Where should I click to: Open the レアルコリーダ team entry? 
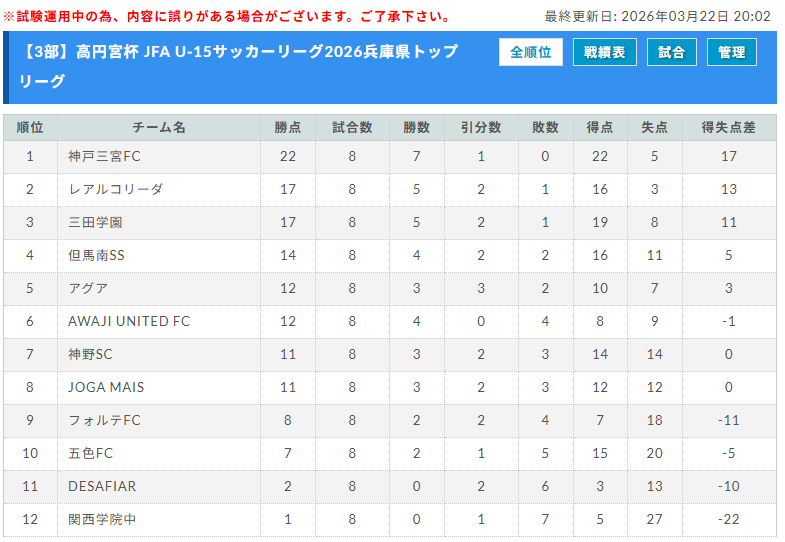(x=115, y=189)
